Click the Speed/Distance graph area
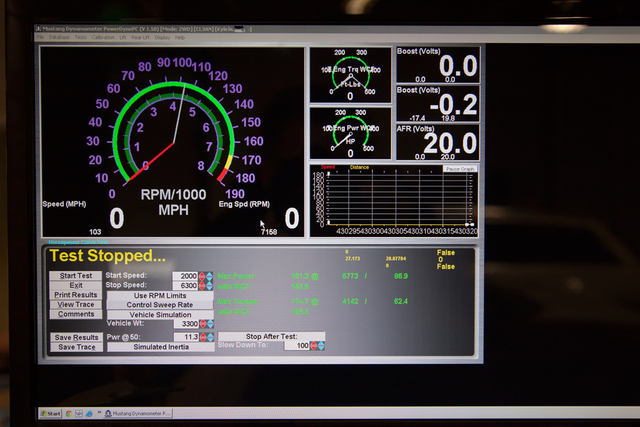The width and height of the screenshot is (640, 427). 394,201
